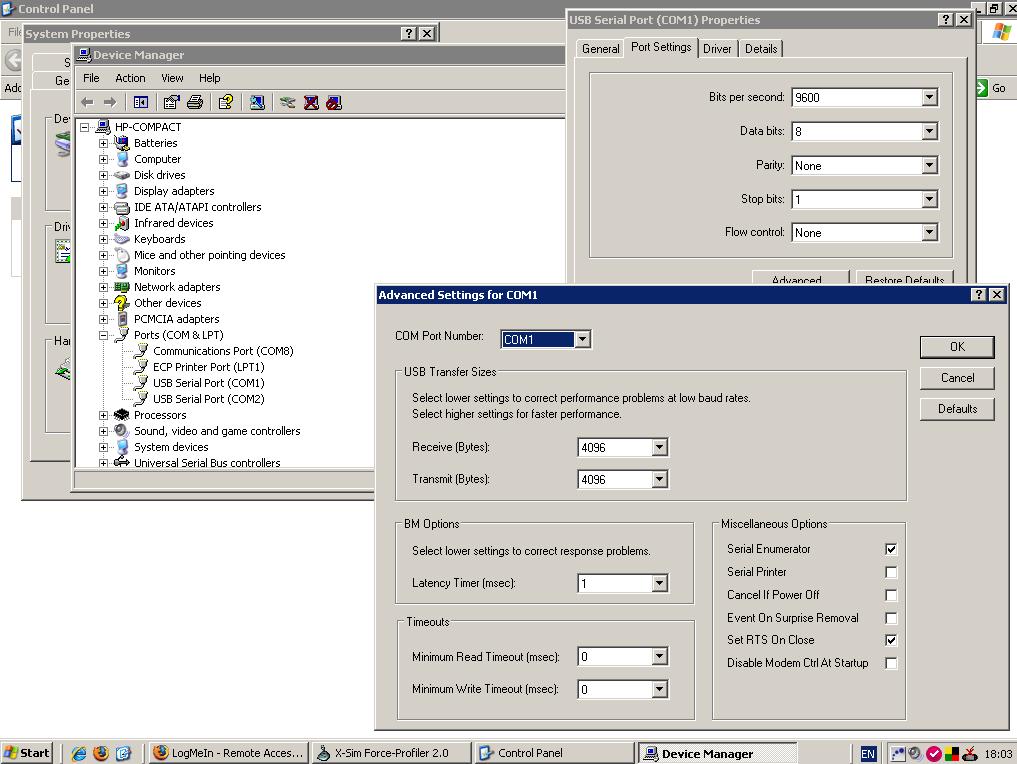Click the Print toolbar icon

tap(195, 102)
